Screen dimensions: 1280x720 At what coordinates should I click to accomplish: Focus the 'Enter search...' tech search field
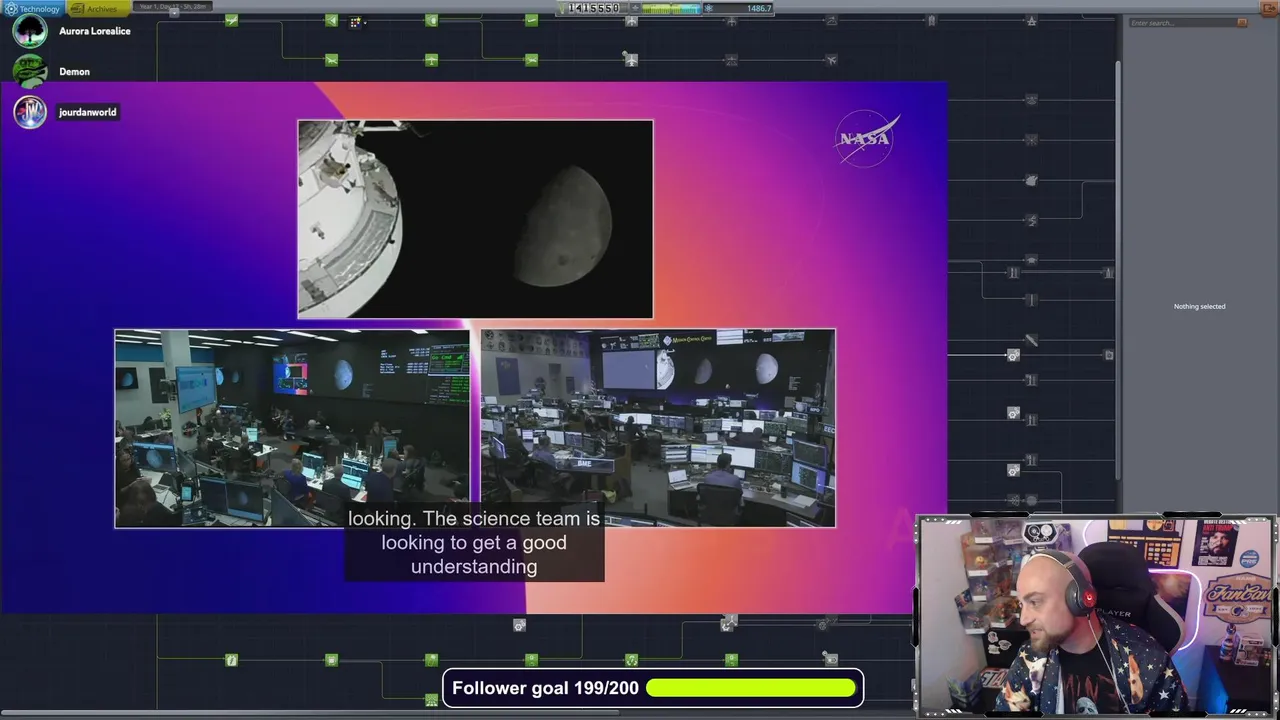pyautogui.click(x=1182, y=23)
